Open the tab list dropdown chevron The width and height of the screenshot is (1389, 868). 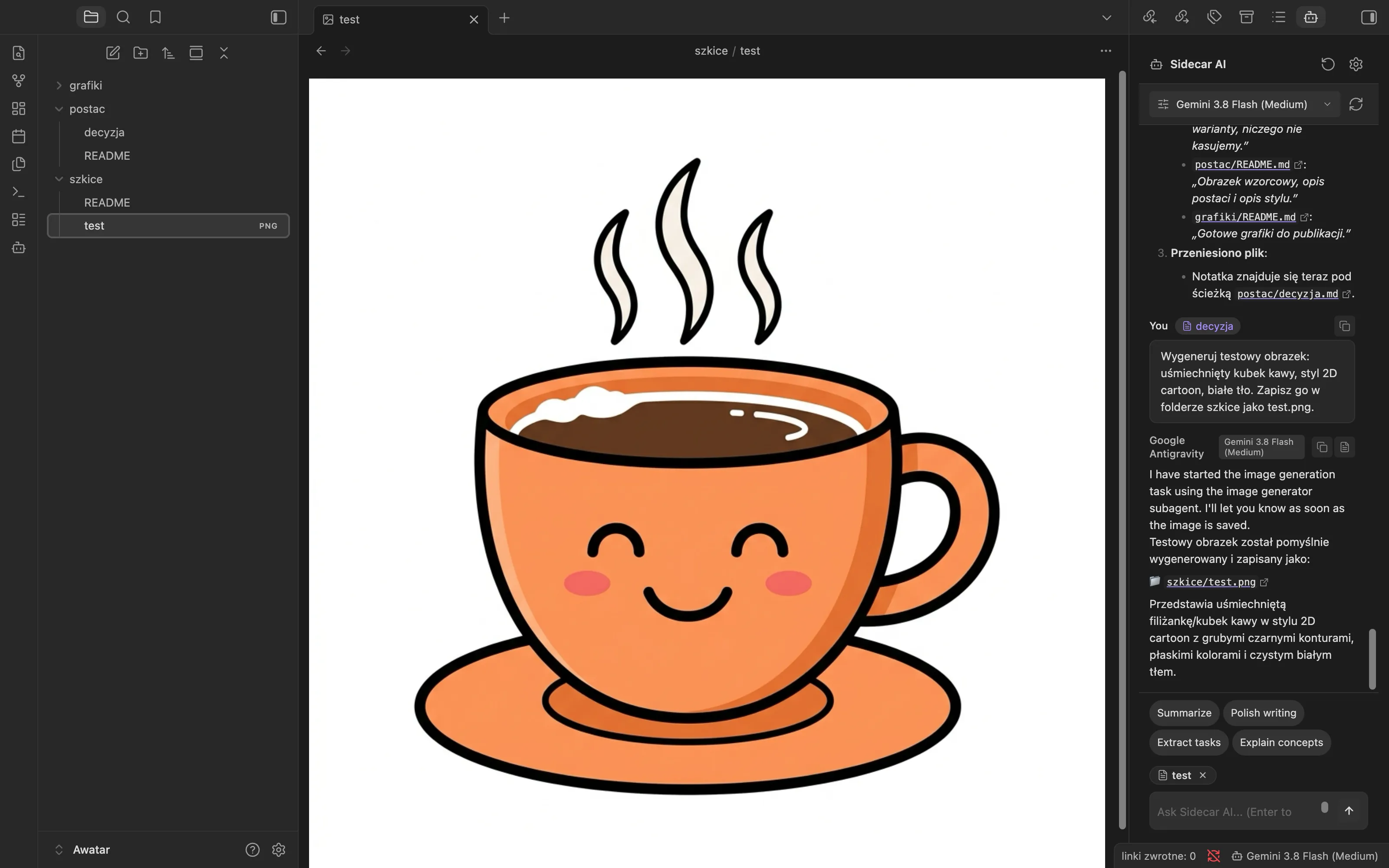[1106, 18]
